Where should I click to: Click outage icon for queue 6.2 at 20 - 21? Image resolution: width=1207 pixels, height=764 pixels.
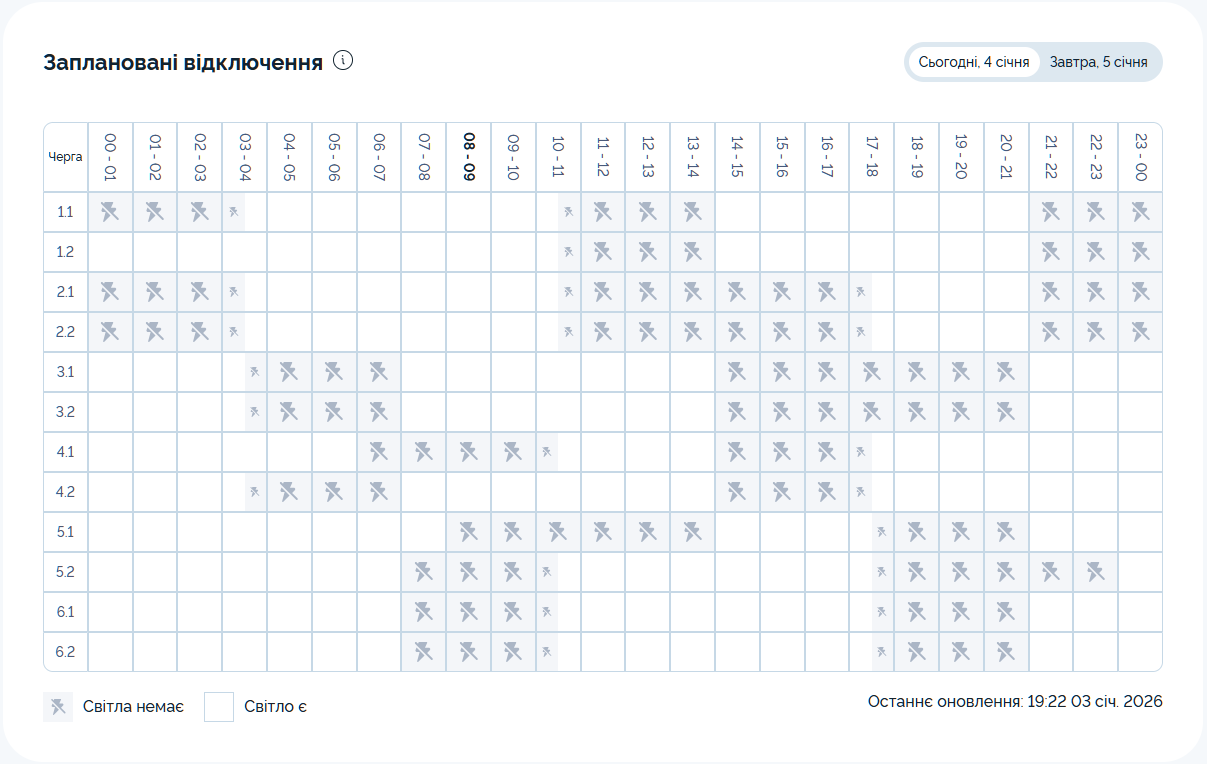(x=1006, y=652)
